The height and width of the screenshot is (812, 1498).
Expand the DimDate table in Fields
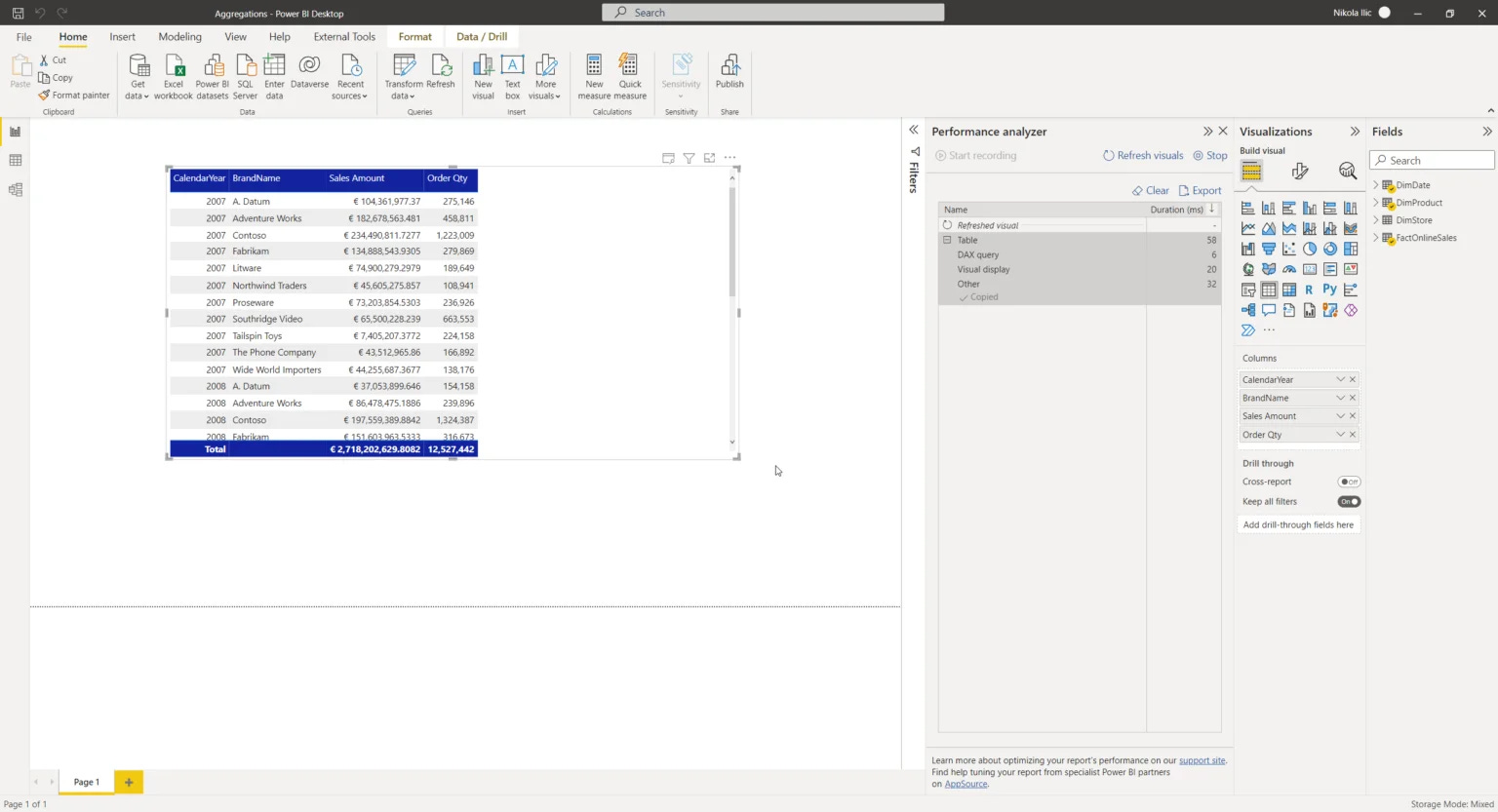[x=1375, y=185]
